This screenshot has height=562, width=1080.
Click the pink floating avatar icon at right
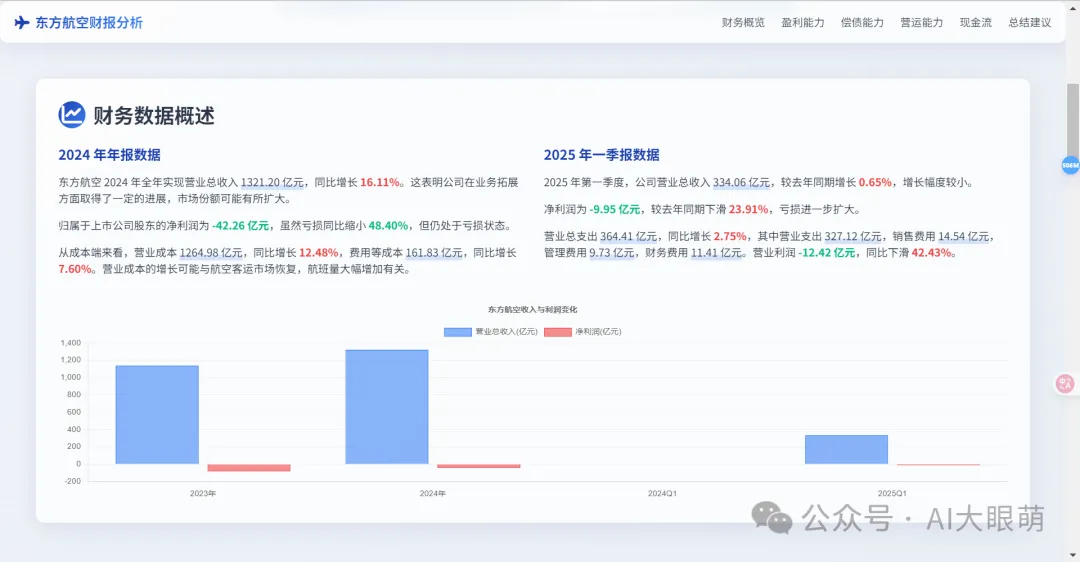point(1065,384)
